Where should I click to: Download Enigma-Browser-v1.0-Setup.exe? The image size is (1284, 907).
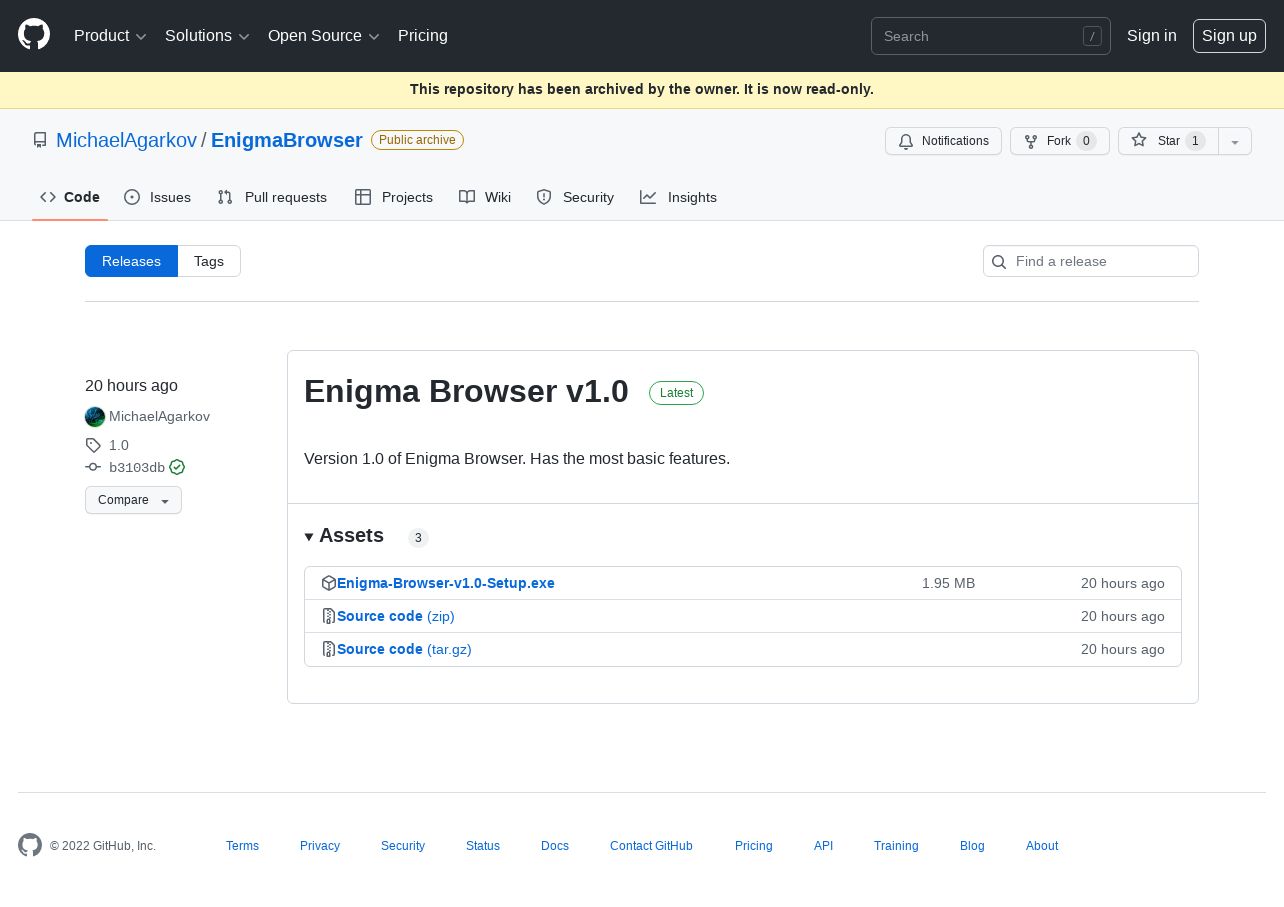446,583
